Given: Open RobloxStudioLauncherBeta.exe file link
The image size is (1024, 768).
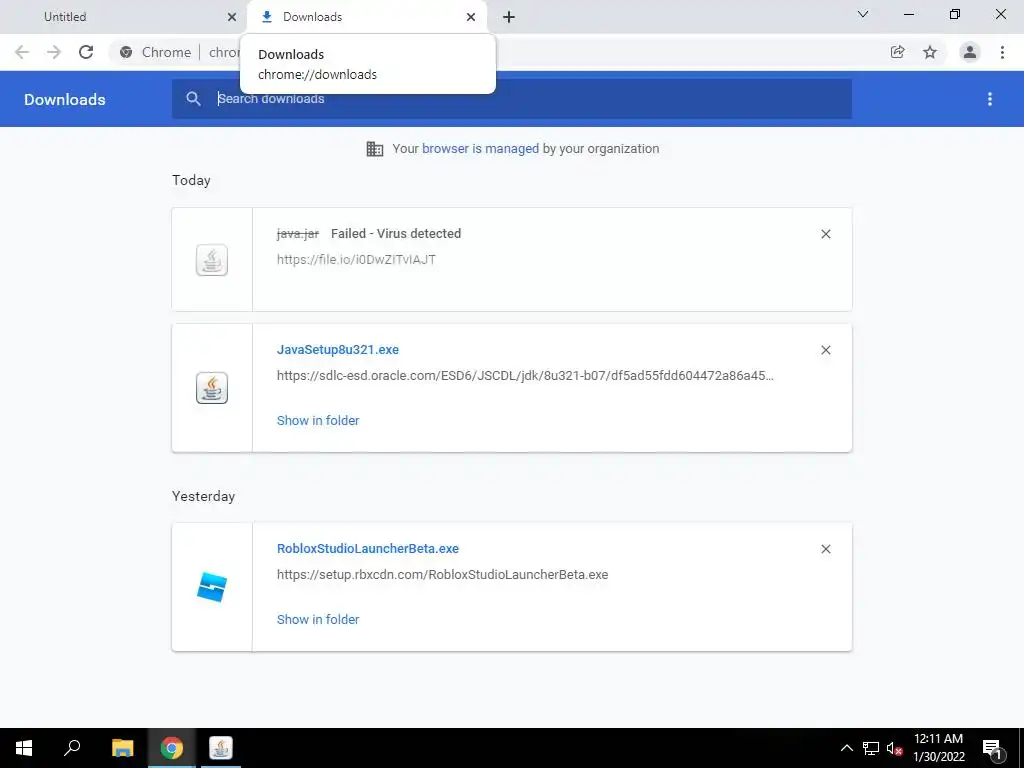Looking at the screenshot, I should point(368,549).
